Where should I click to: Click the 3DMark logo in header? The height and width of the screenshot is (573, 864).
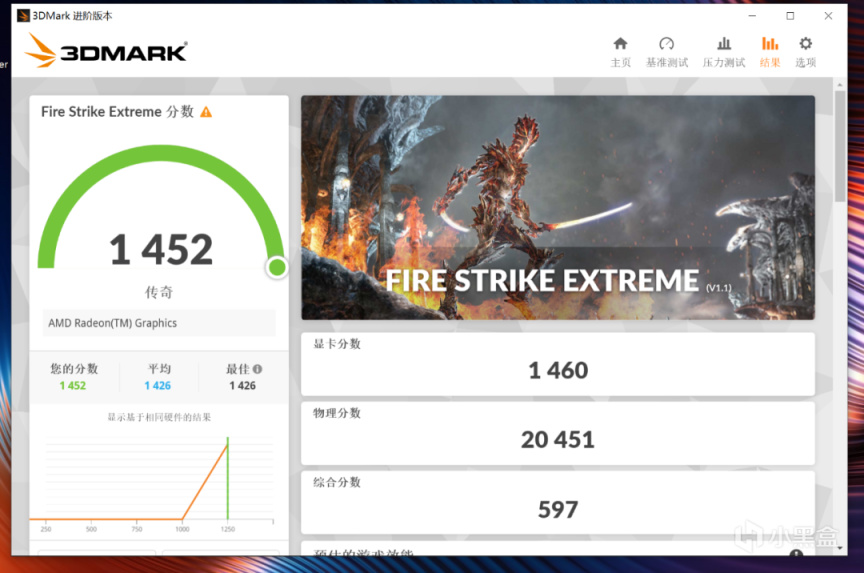[x=106, y=51]
